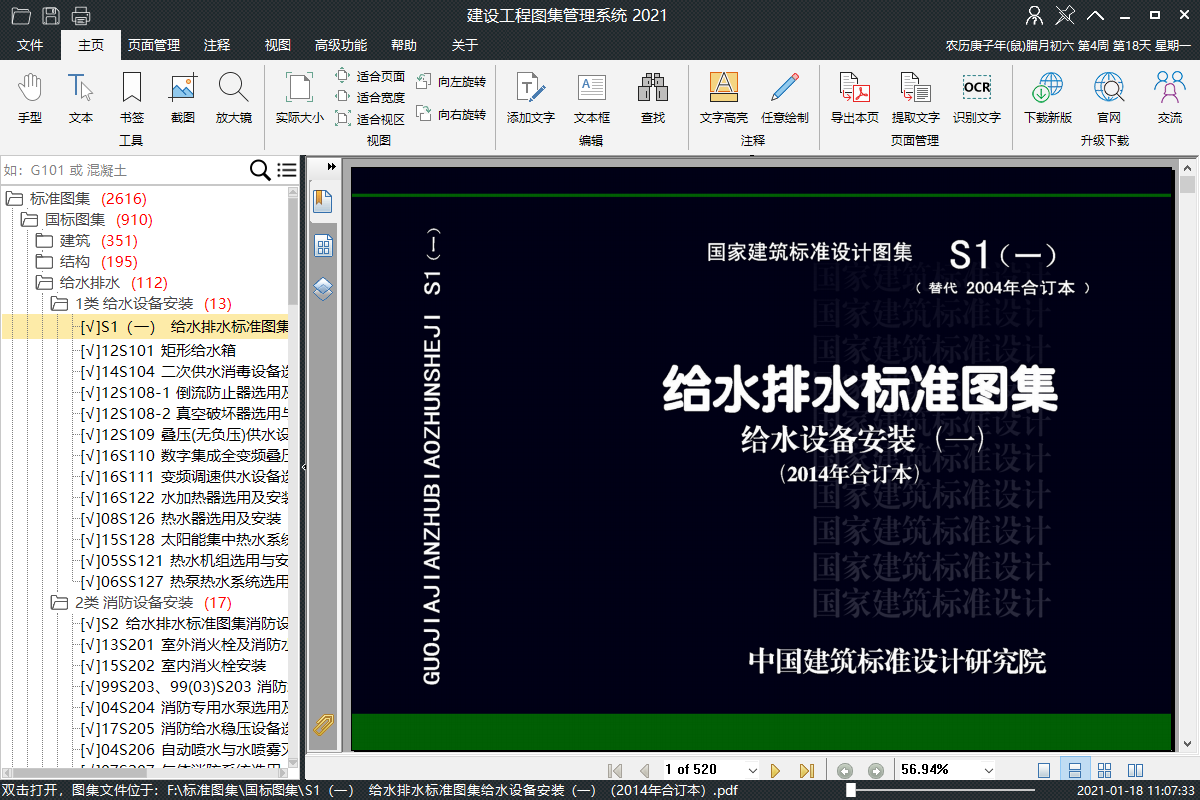Activate the 放大镜 magnifier tool
1200x800 pixels.
point(234,98)
